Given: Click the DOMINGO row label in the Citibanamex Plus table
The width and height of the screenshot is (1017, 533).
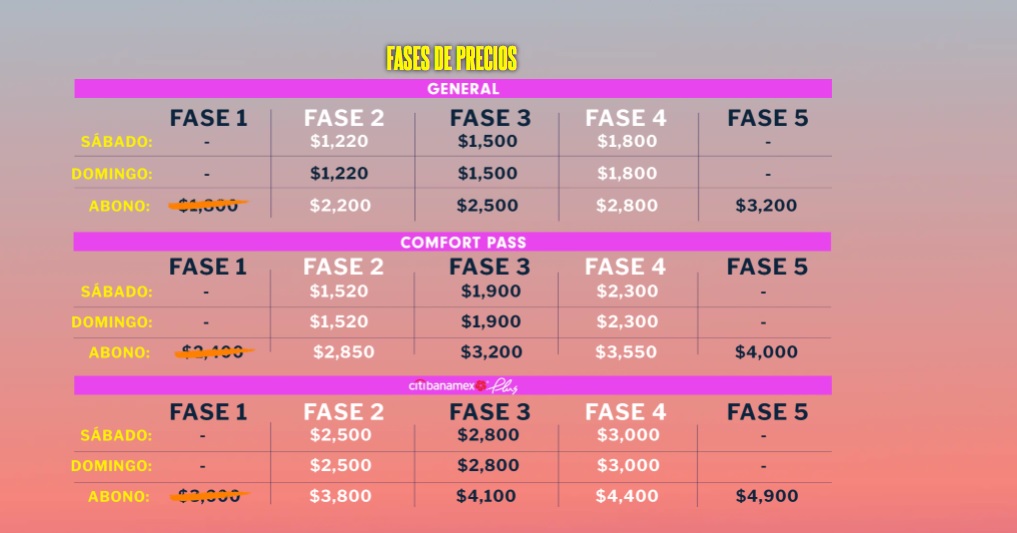Looking at the screenshot, I should point(112,466).
